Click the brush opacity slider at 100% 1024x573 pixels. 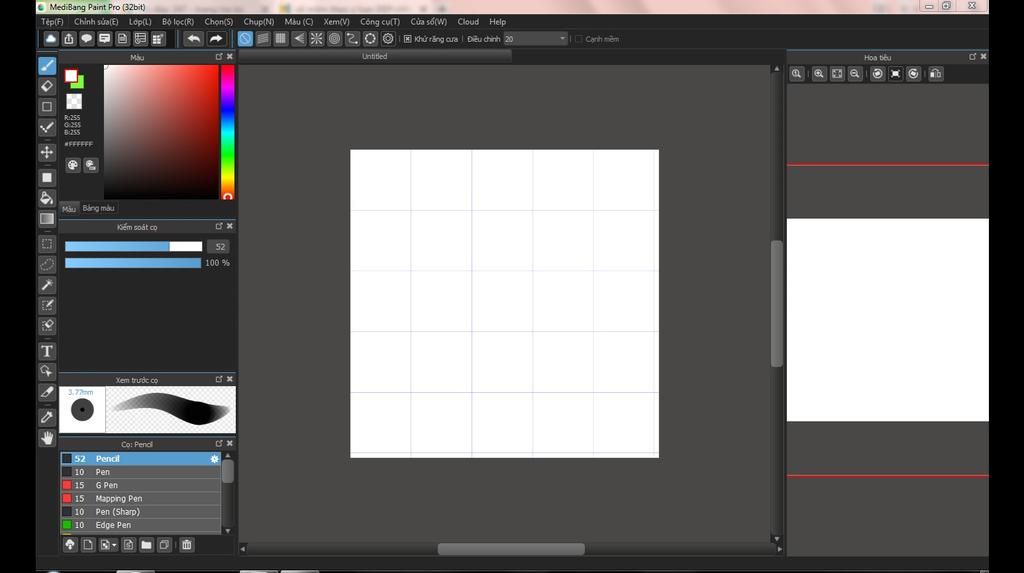[x=133, y=263]
